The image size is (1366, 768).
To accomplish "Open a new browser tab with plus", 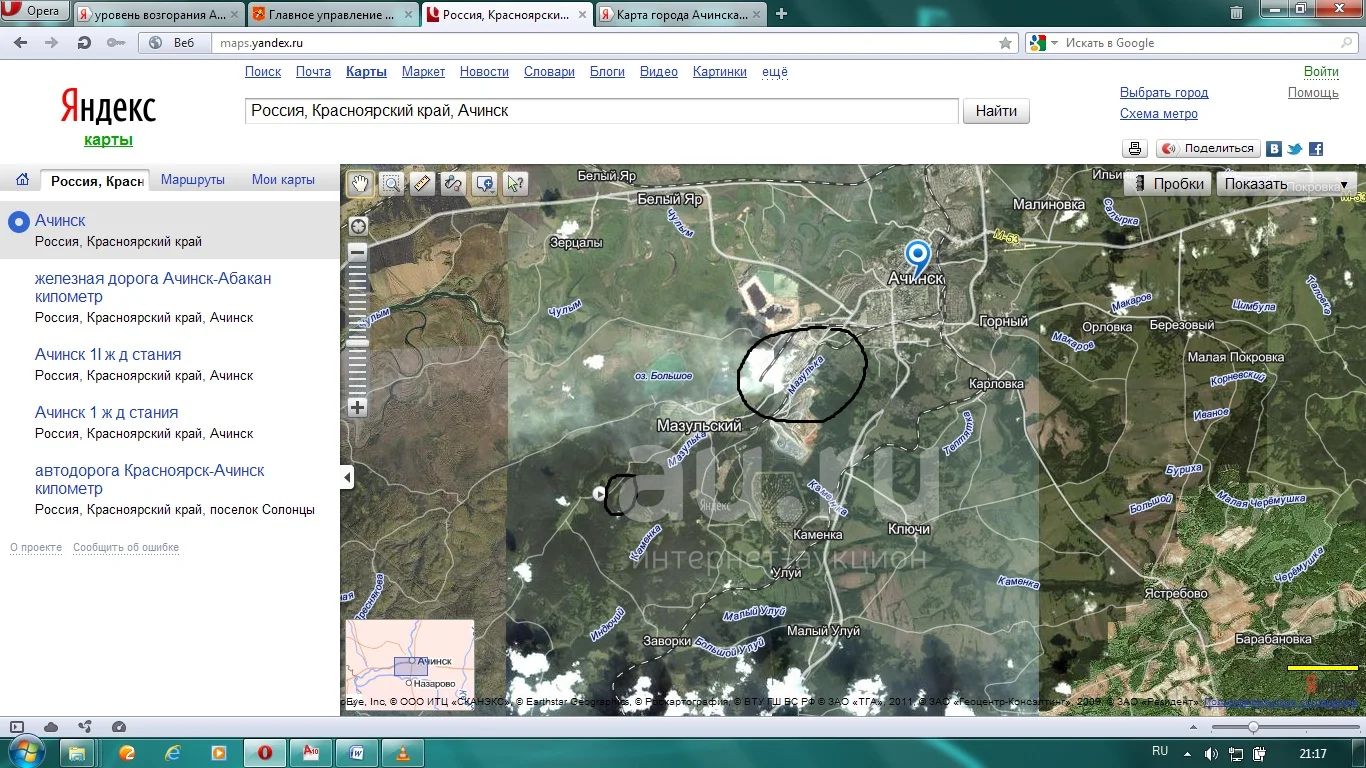I will coord(782,14).
